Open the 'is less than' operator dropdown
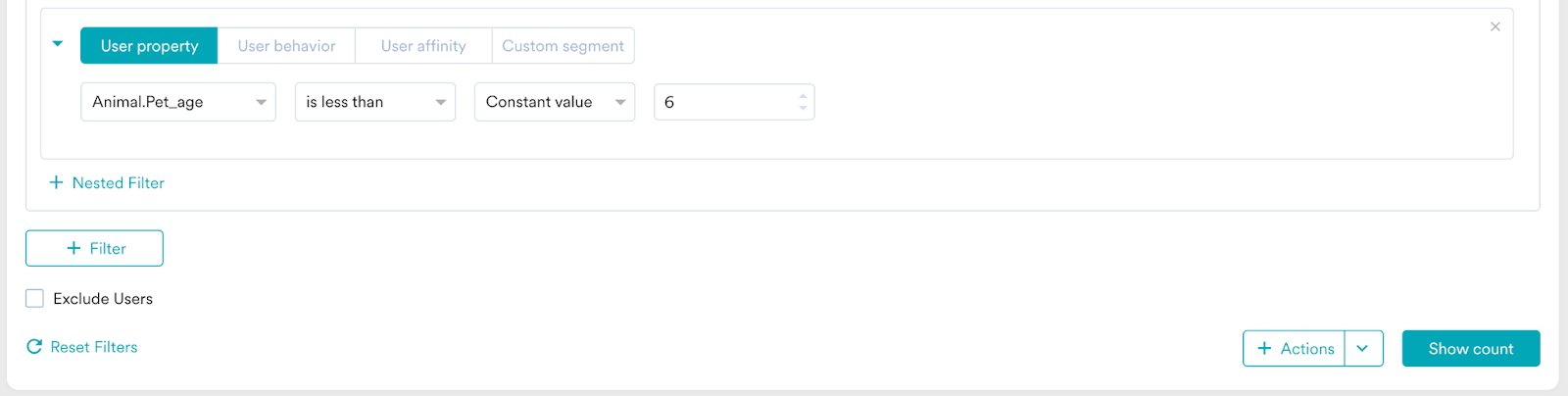Image resolution: width=1568 pixels, height=396 pixels. tap(375, 102)
